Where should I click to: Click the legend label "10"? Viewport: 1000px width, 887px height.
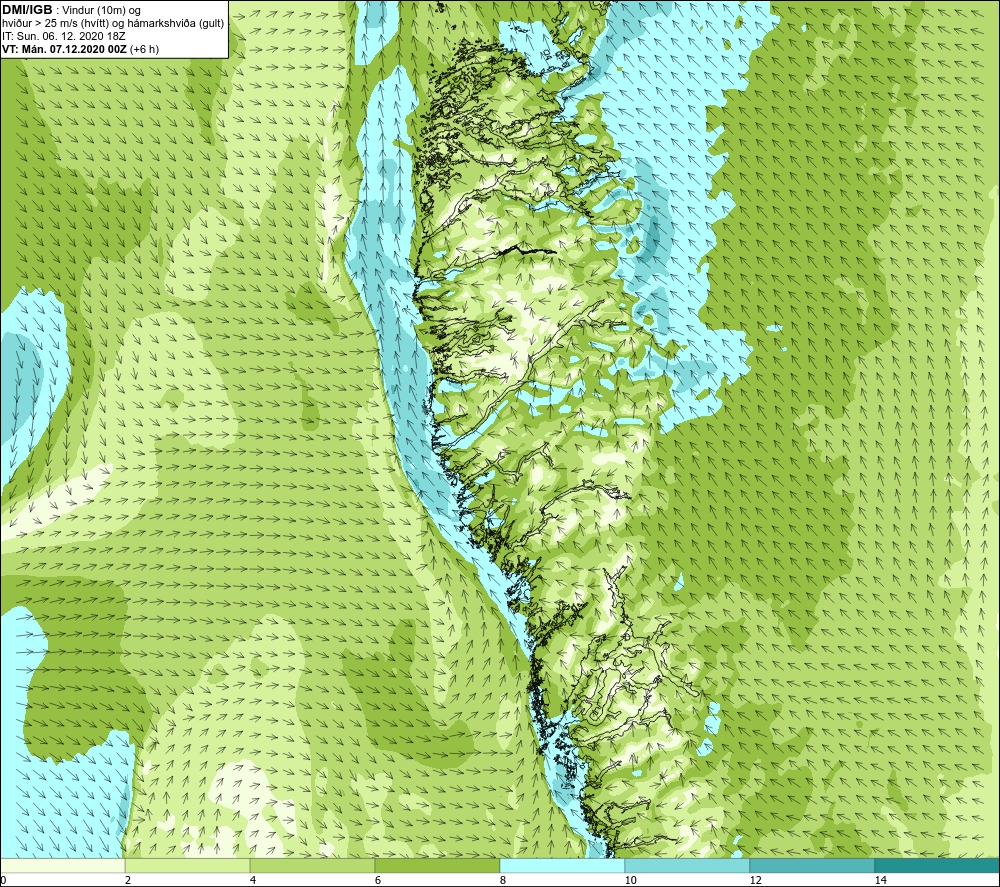[x=630, y=880]
